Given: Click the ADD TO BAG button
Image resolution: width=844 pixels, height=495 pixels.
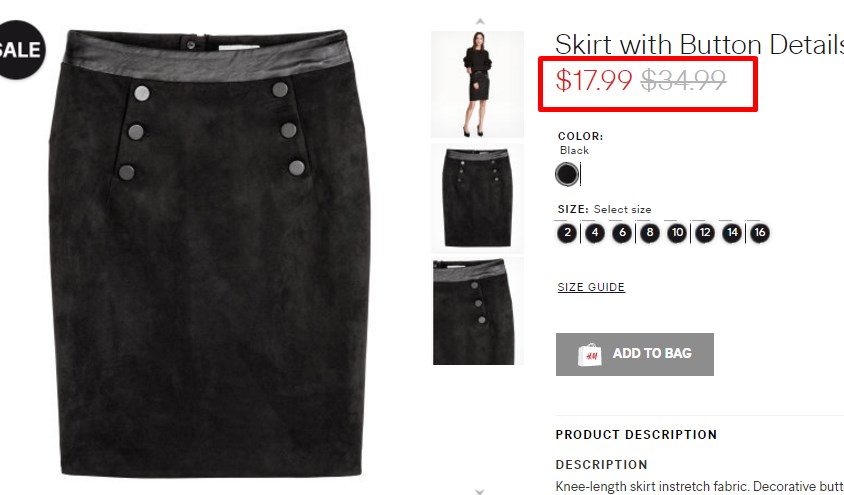Looking at the screenshot, I should (635, 354).
